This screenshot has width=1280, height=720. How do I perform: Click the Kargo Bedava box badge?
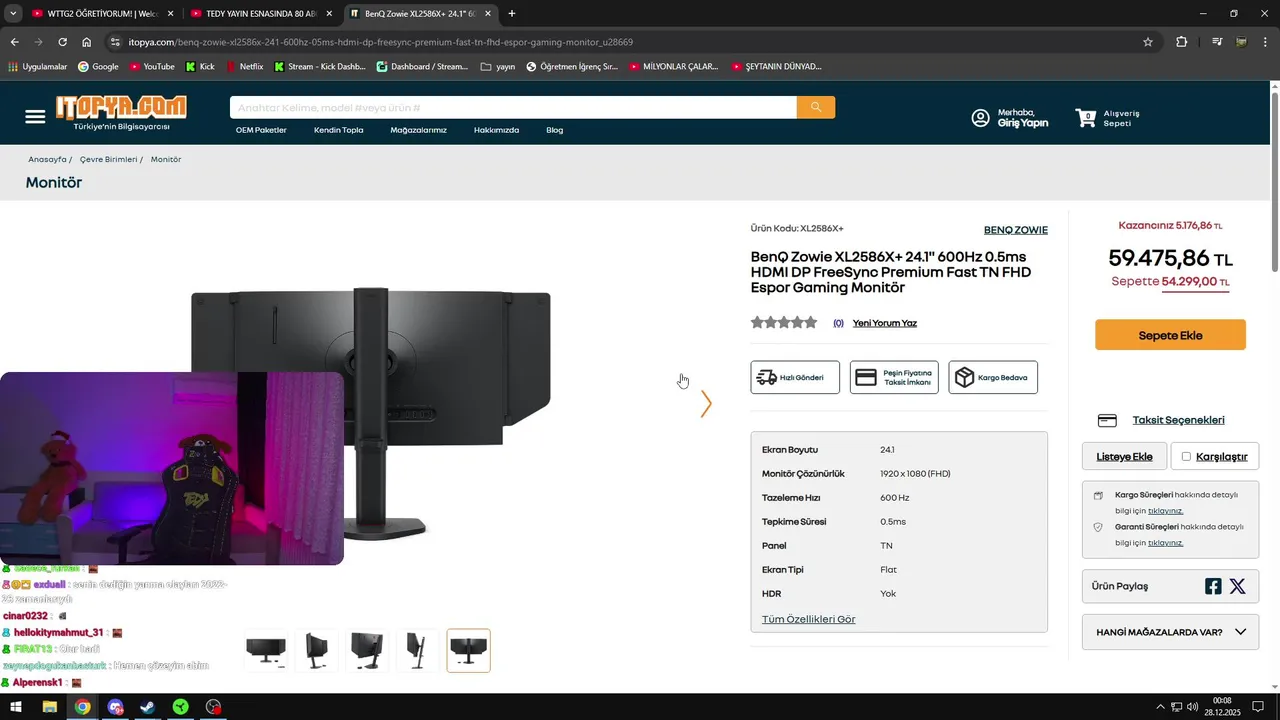(993, 377)
